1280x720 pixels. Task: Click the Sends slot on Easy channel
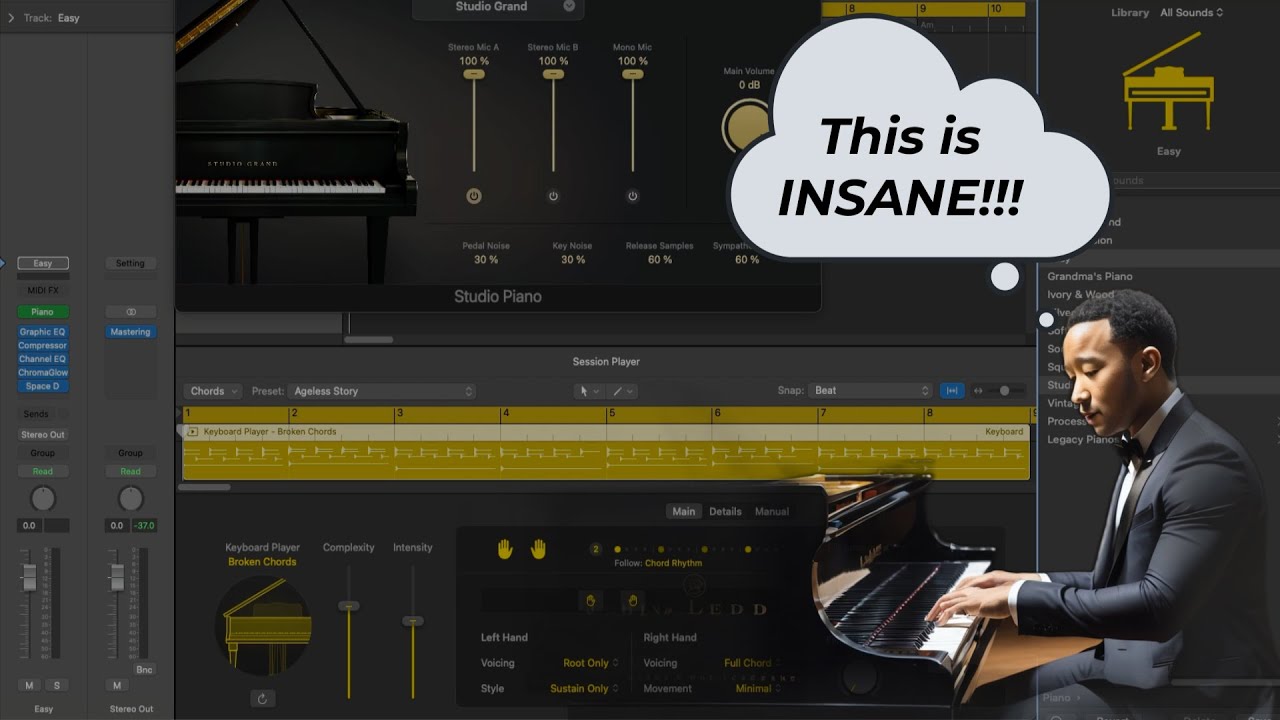pyautogui.click(x=36, y=414)
